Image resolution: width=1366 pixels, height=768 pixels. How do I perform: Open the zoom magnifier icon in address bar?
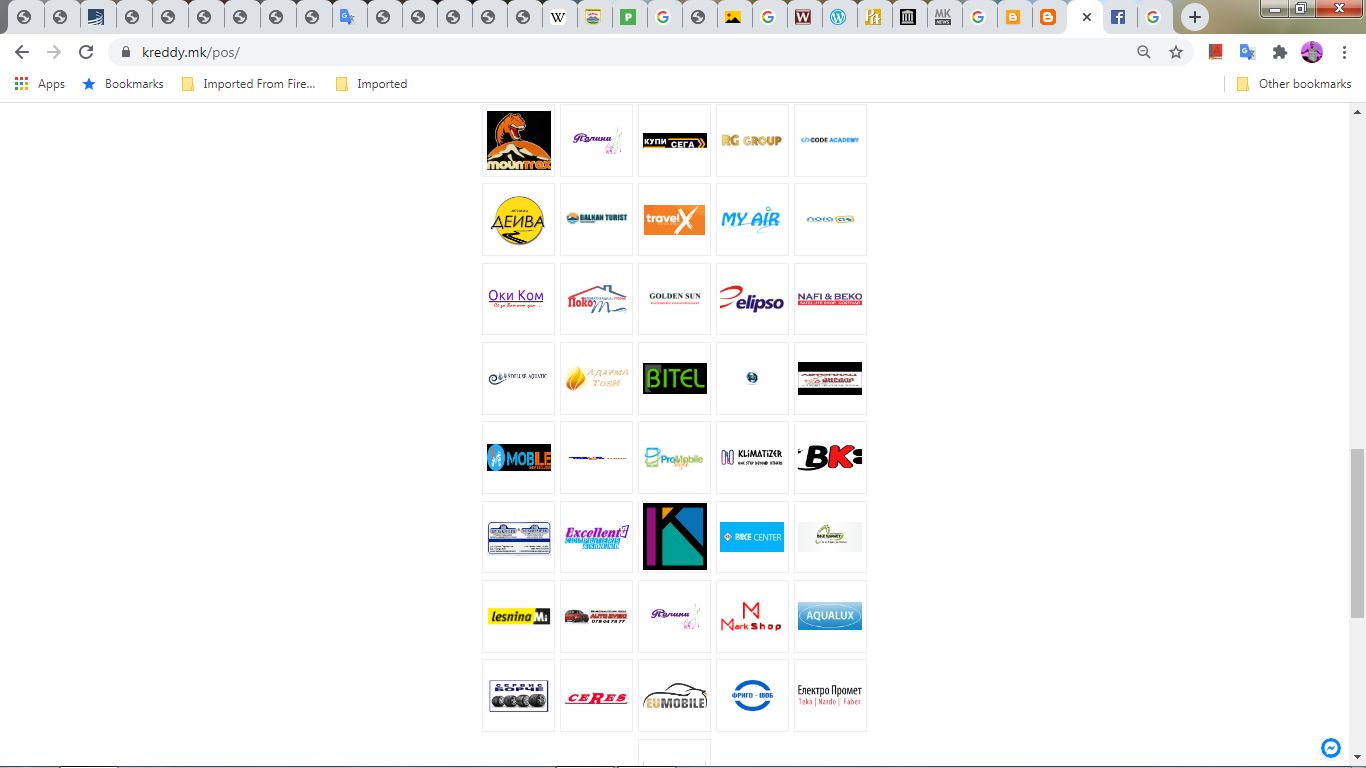click(x=1144, y=52)
